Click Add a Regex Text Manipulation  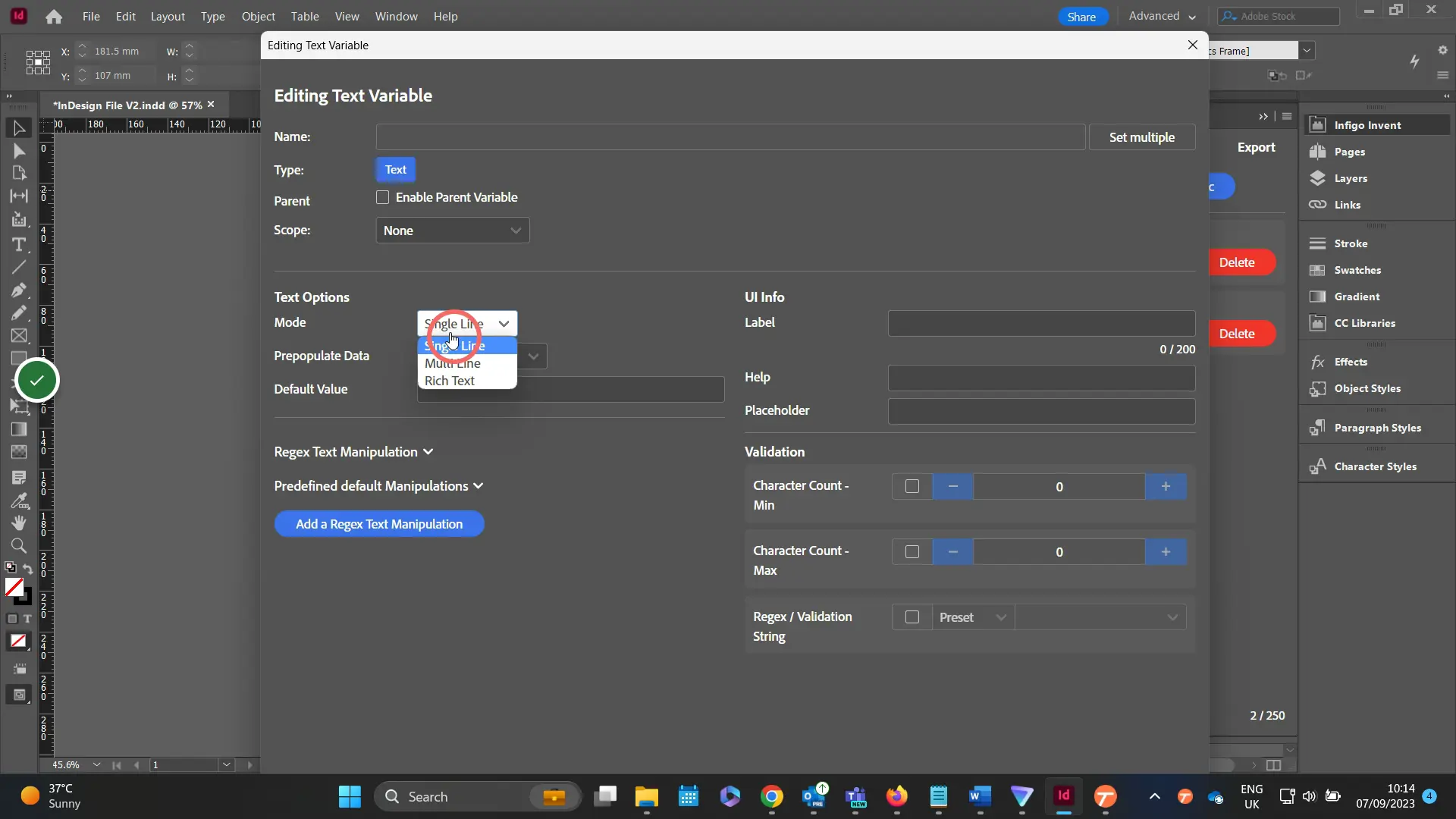tap(379, 524)
